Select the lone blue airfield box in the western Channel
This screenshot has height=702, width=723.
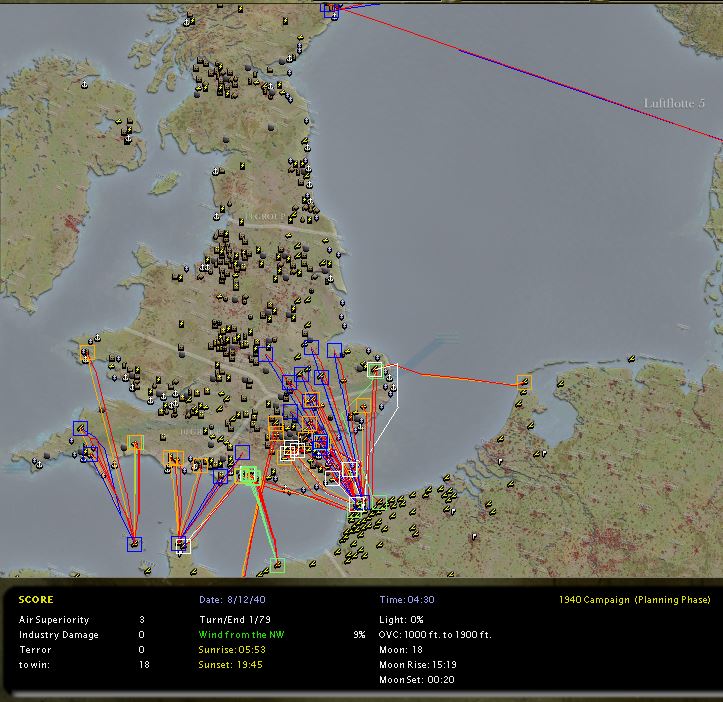(x=134, y=544)
